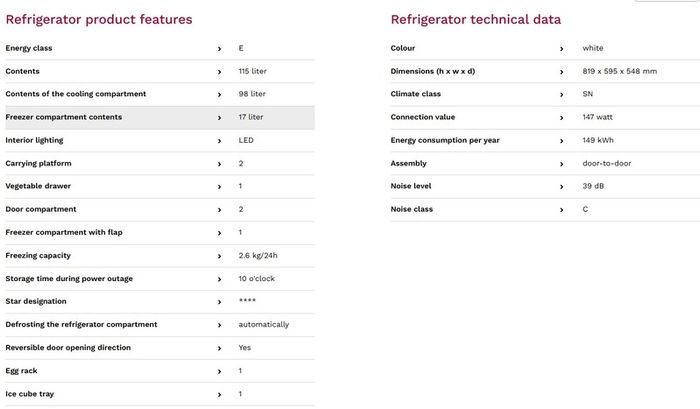Screen dimensions: 700x409
Task: Click the Refrigerator product features heading
Action: point(99,20)
